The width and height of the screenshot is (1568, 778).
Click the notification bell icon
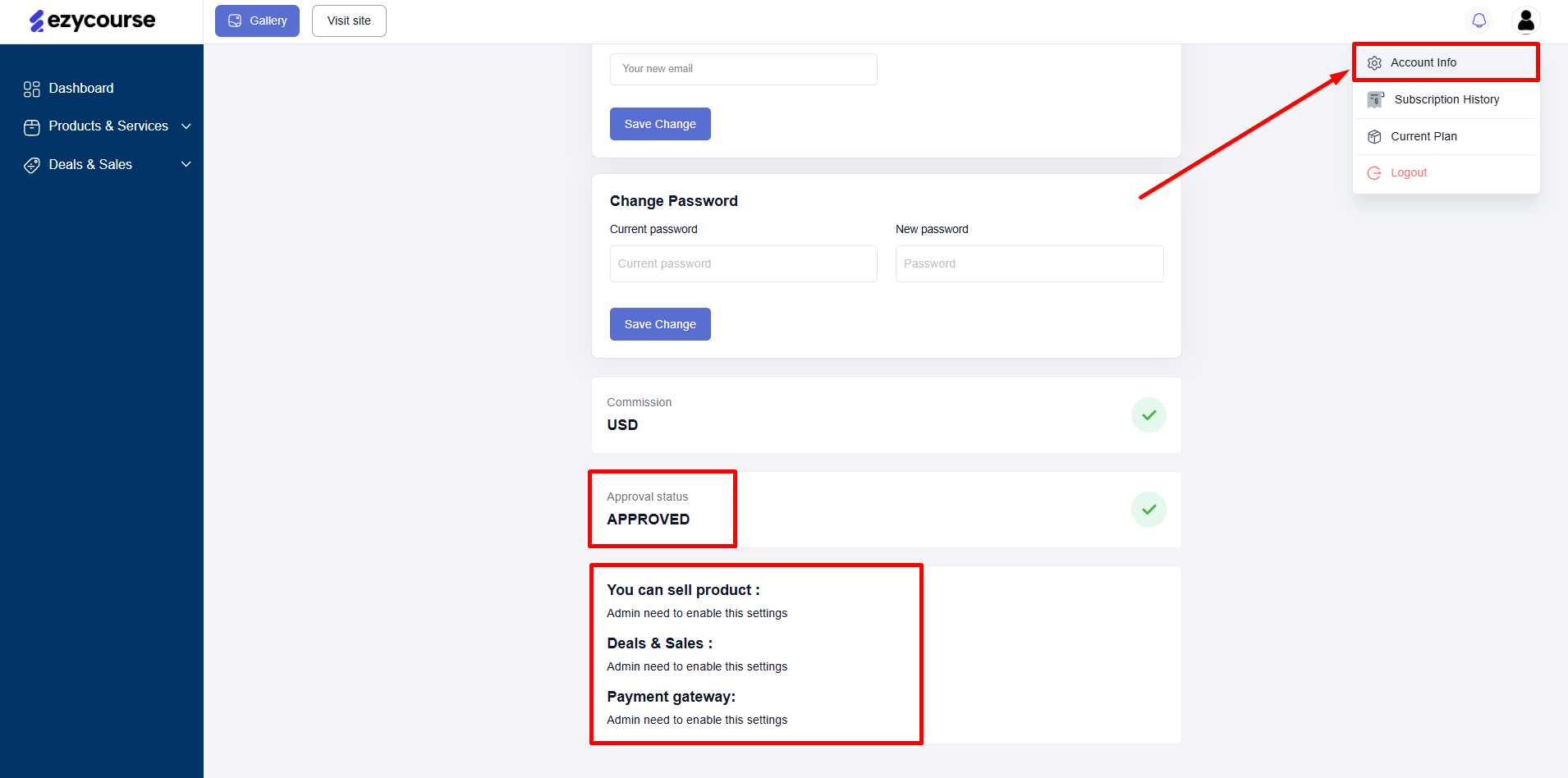[x=1479, y=21]
